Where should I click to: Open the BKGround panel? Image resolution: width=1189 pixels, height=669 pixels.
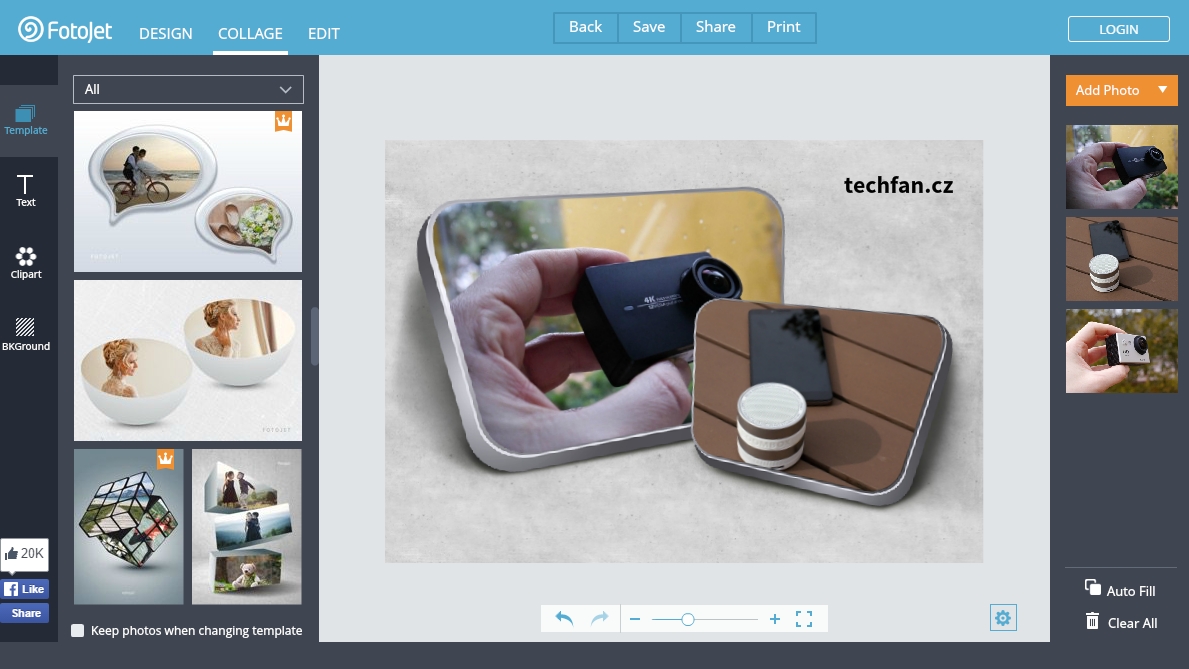pyautogui.click(x=26, y=334)
